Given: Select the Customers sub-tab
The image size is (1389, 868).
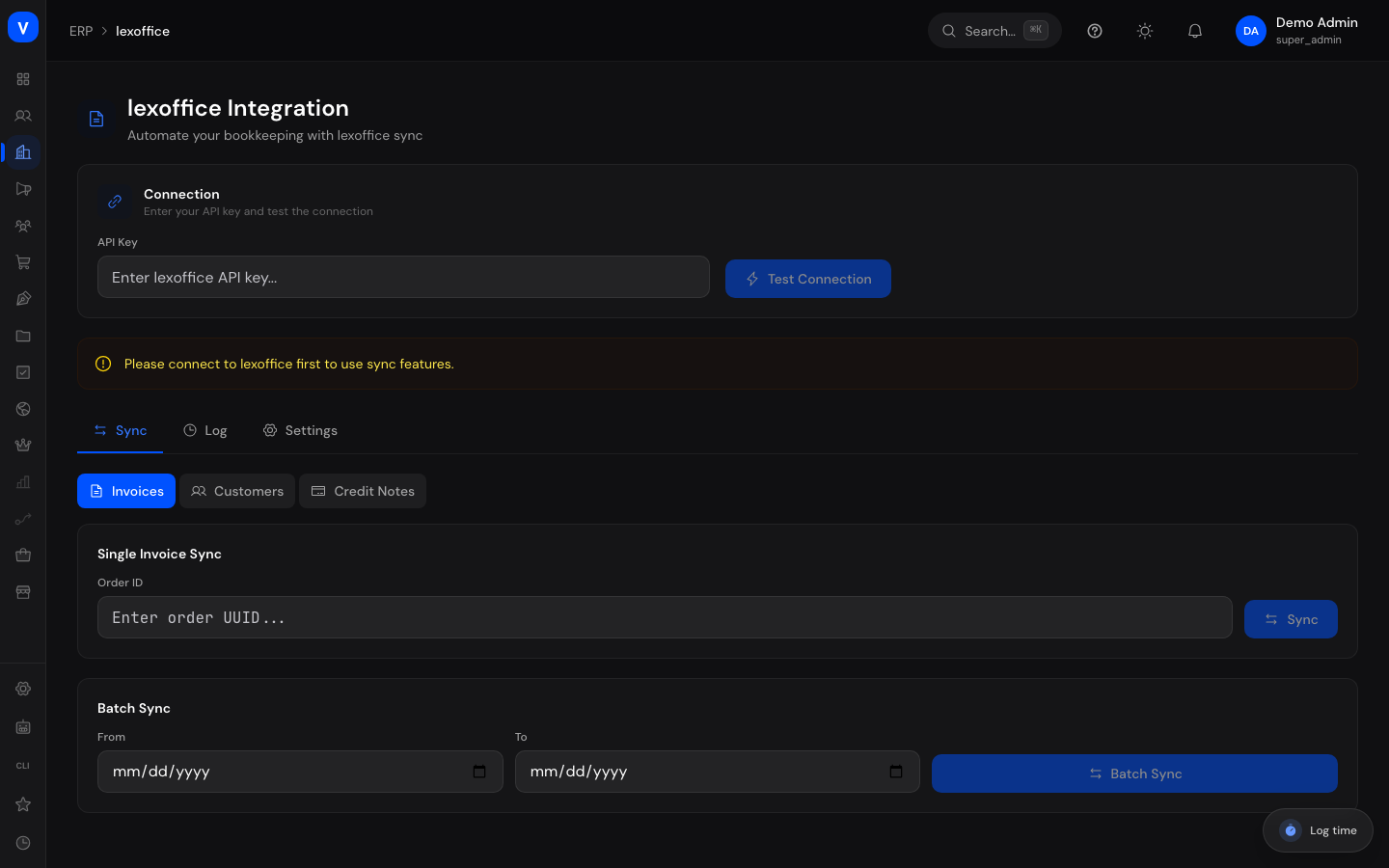Looking at the screenshot, I should click(237, 491).
